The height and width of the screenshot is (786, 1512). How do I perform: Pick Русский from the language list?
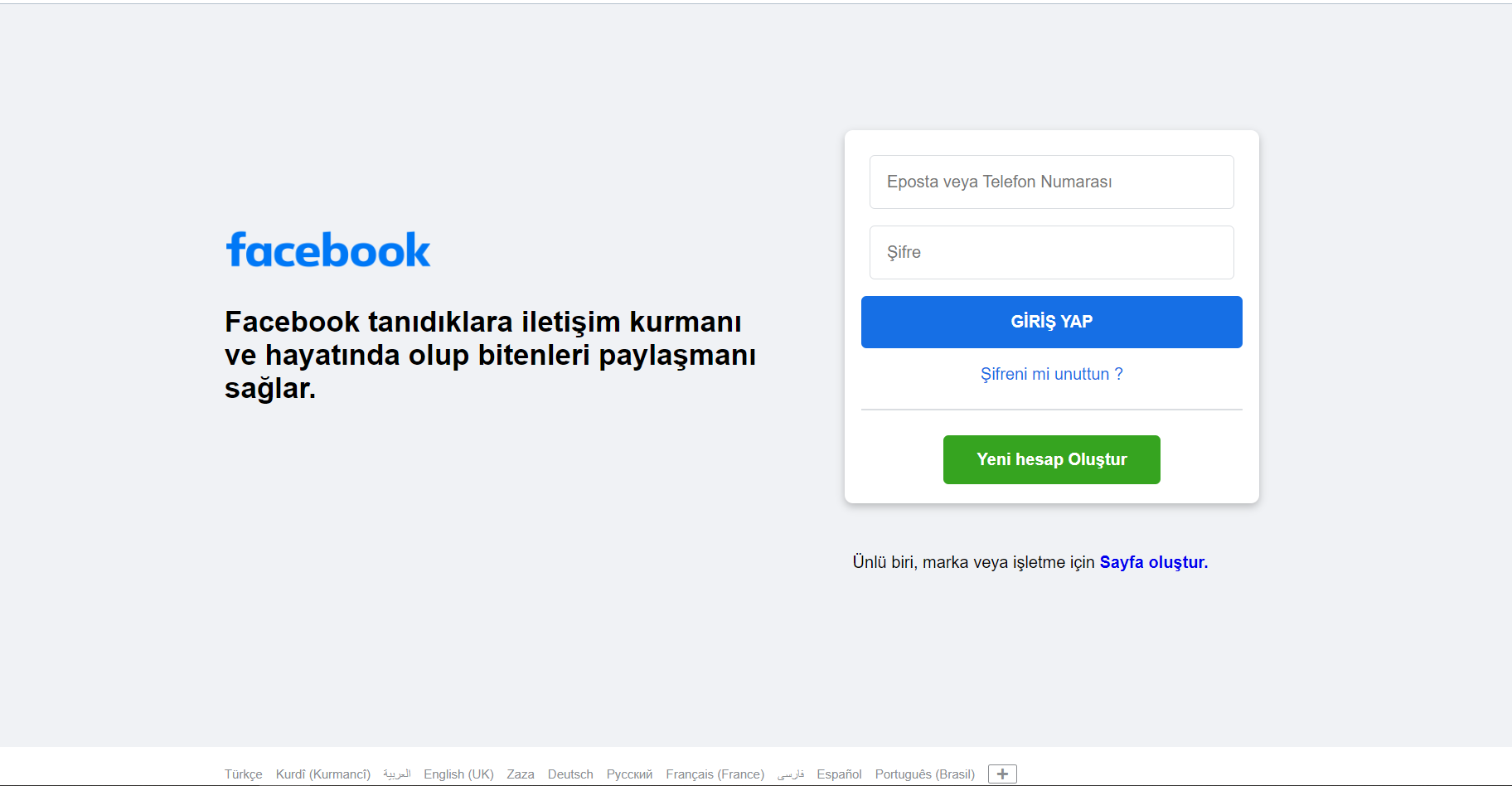tap(629, 774)
